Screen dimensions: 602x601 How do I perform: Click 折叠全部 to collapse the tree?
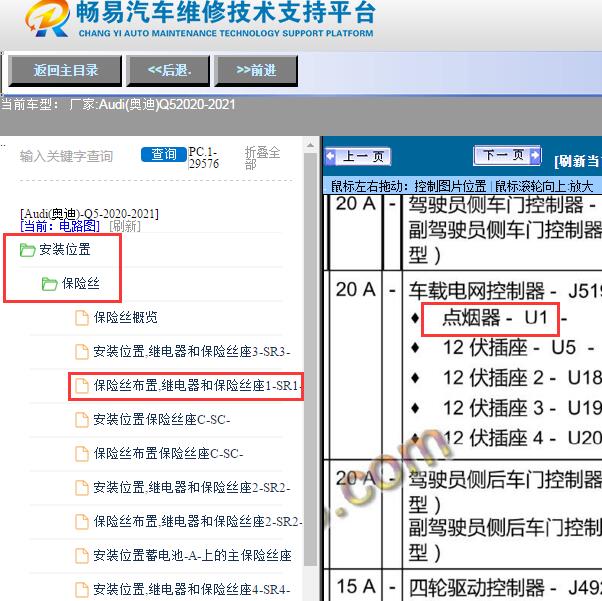click(x=262, y=158)
